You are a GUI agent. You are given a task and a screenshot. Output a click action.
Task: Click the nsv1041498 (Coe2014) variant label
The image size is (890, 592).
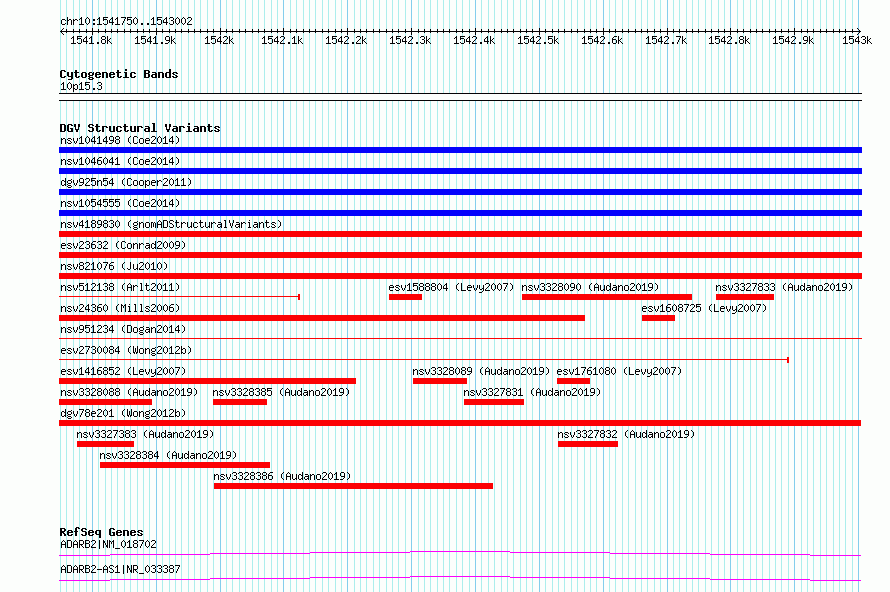click(x=120, y=140)
